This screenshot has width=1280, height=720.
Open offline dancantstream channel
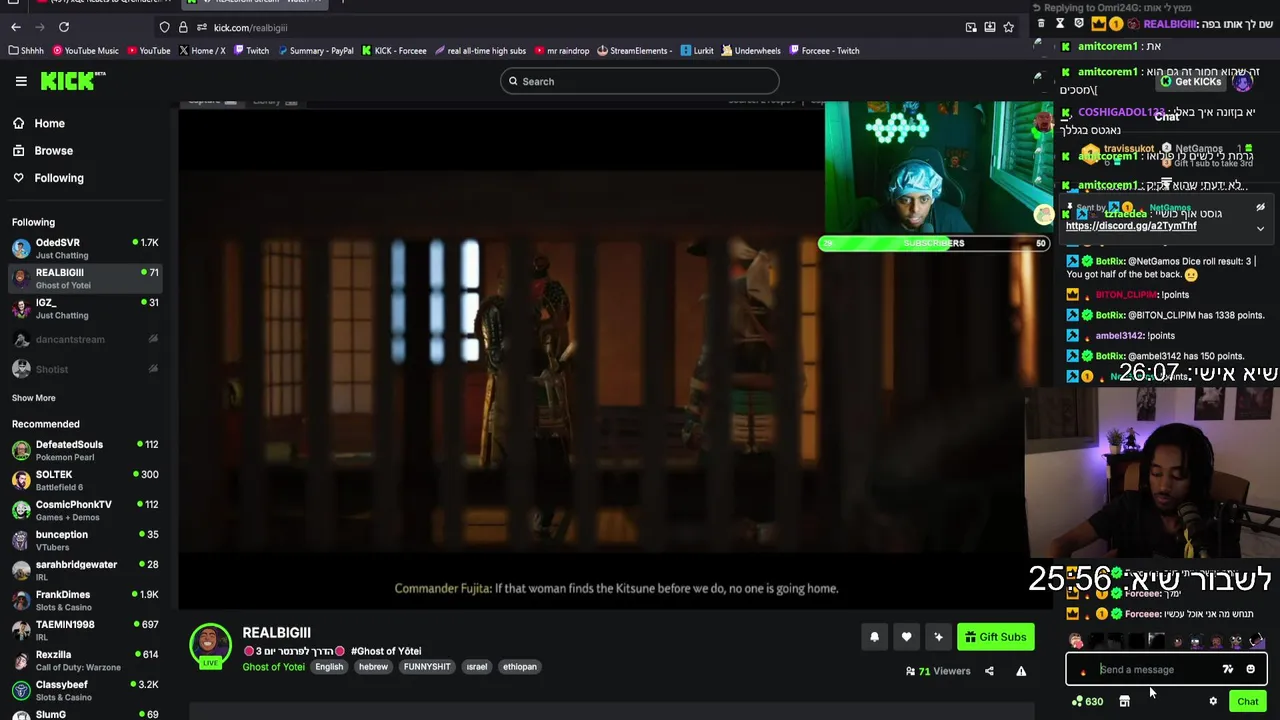pyautogui.click(x=85, y=339)
